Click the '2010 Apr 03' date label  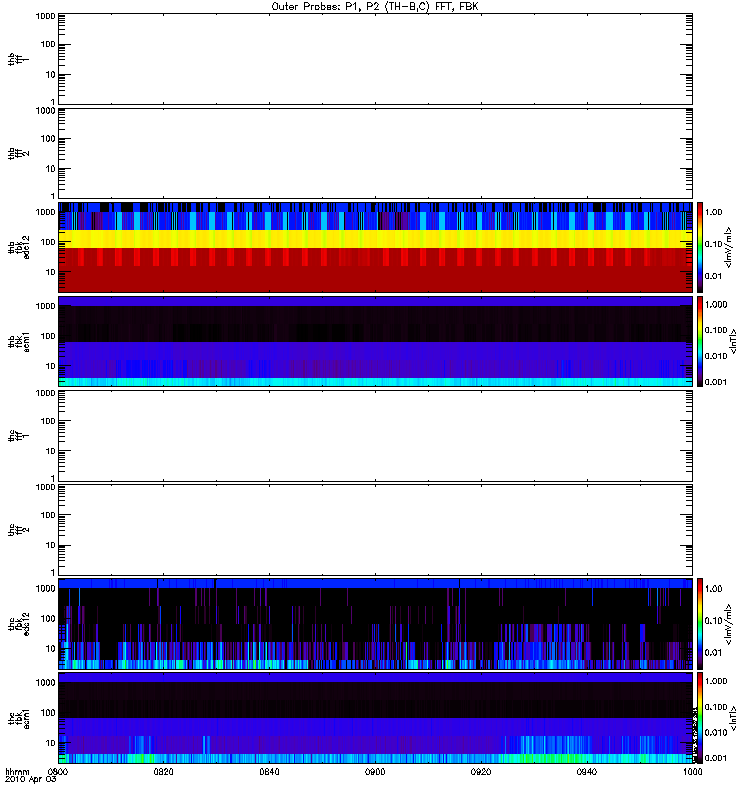(x=30, y=780)
